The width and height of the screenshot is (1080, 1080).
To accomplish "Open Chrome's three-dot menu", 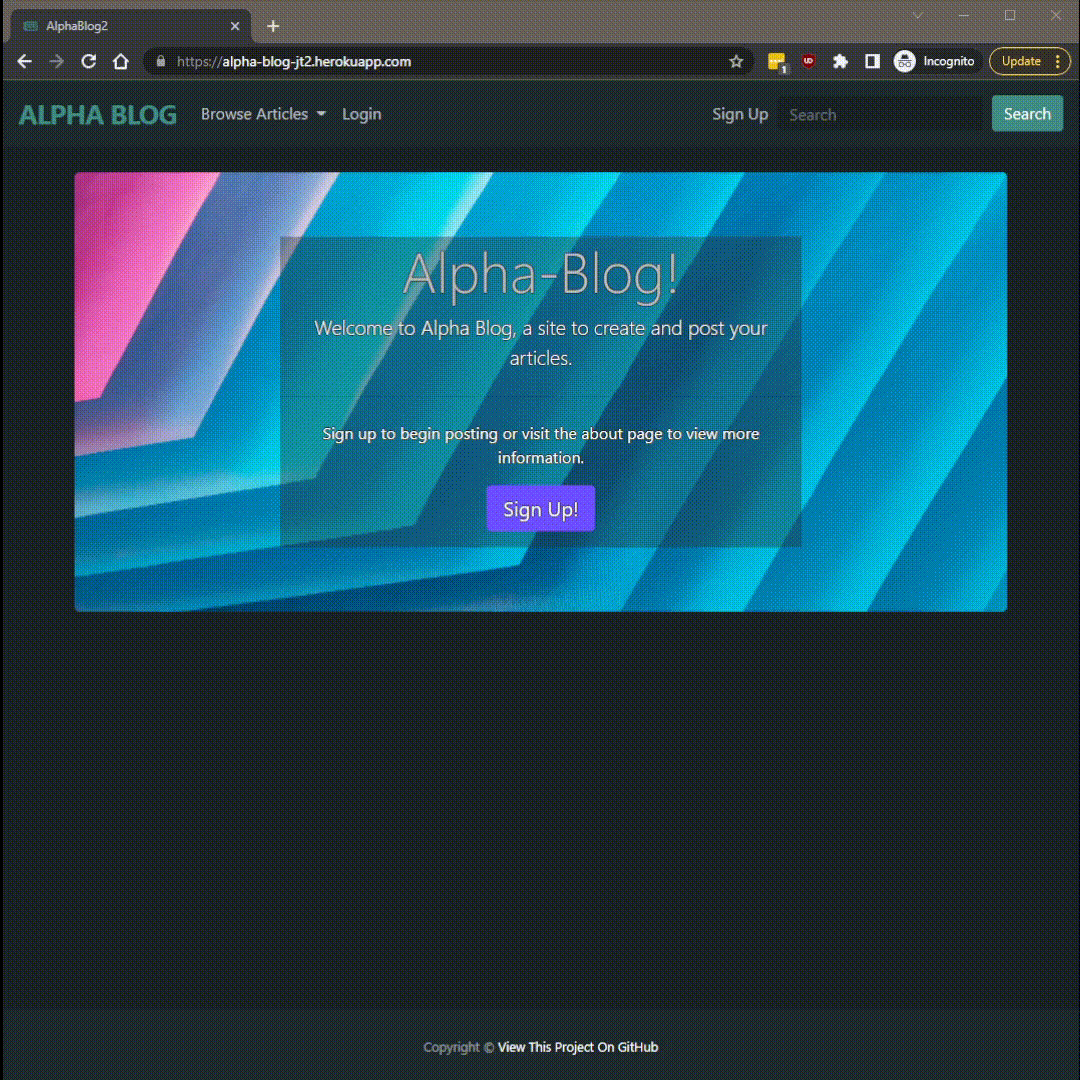I will point(1057,61).
